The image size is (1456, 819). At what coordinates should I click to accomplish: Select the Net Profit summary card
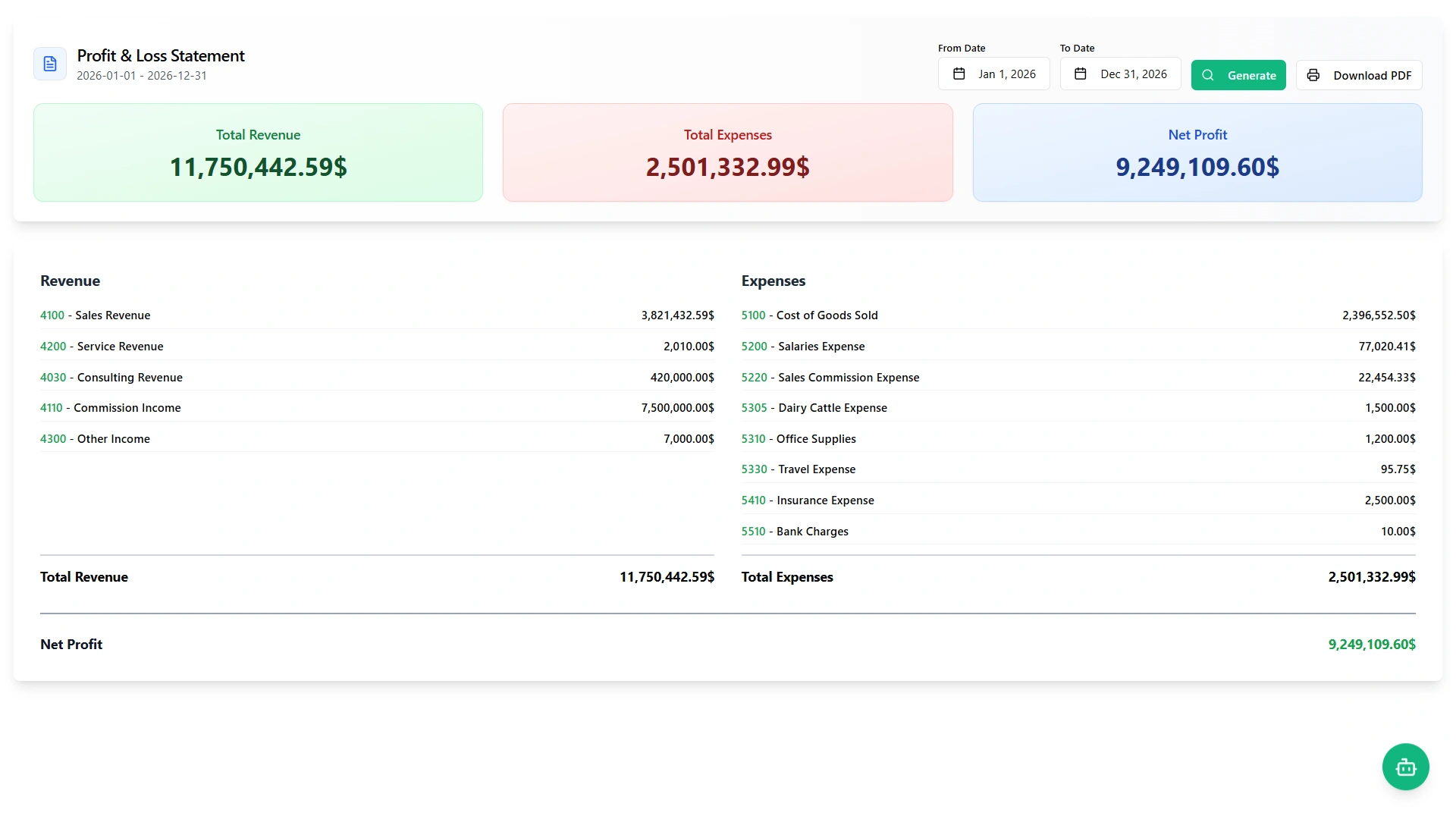coord(1197,152)
